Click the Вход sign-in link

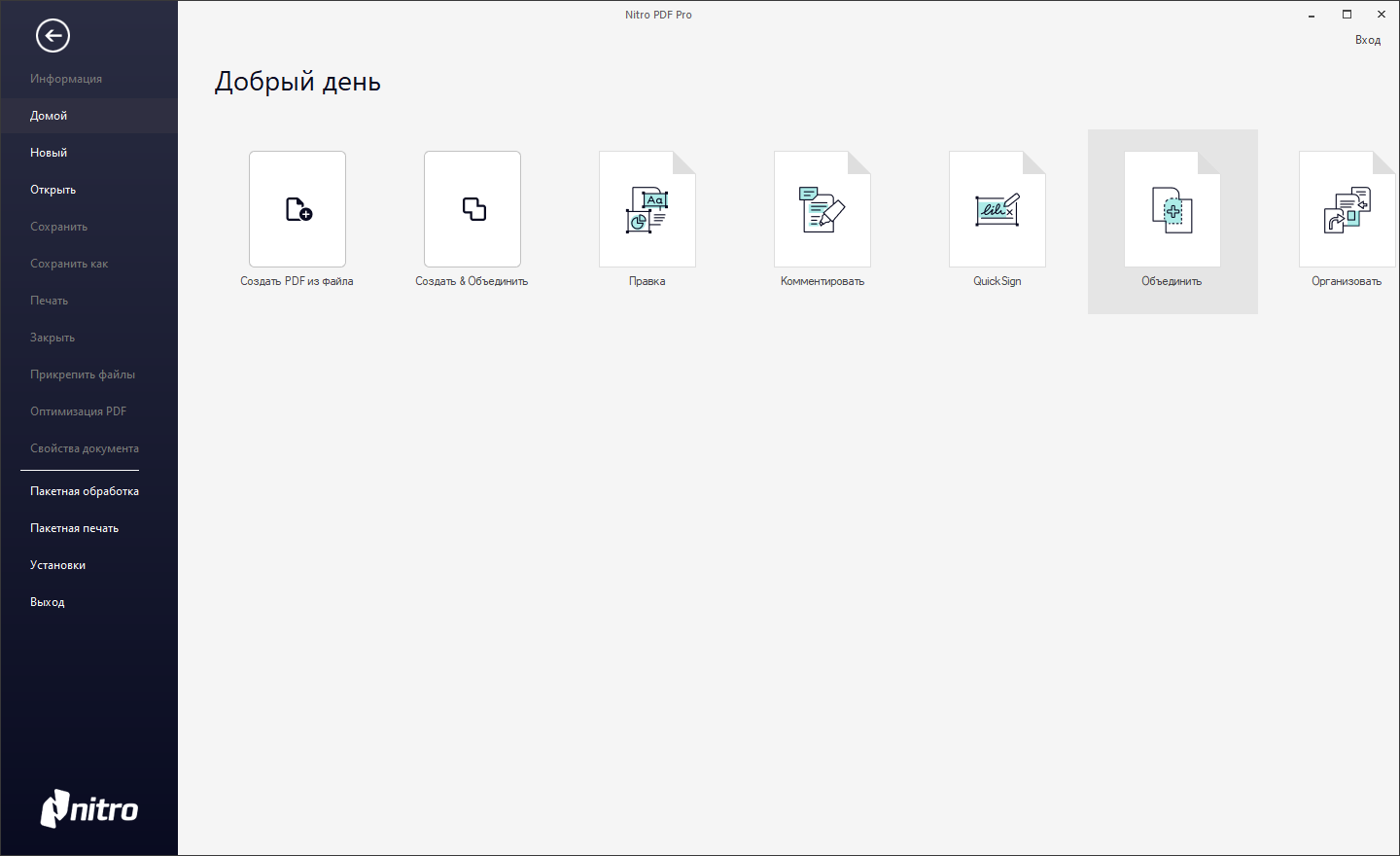1368,40
